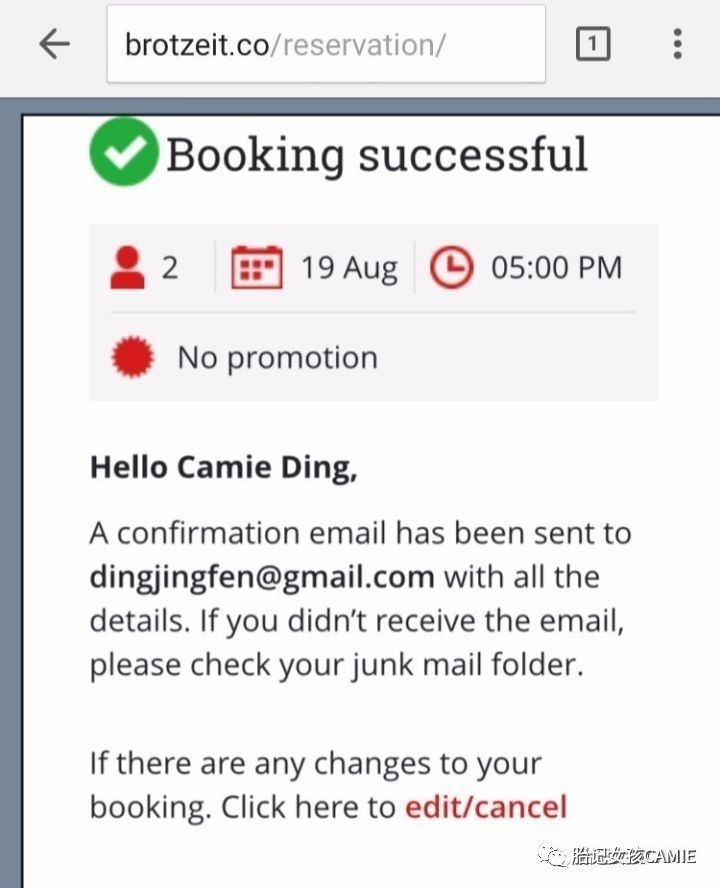Click the red person guests icon
Screen dimensions: 720x888
126,268
